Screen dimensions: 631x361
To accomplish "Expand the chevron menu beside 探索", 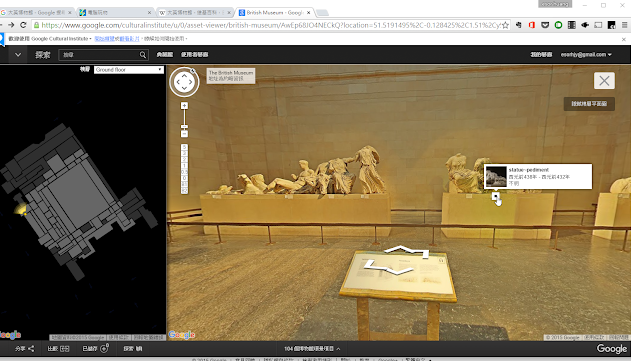I will coord(18,55).
